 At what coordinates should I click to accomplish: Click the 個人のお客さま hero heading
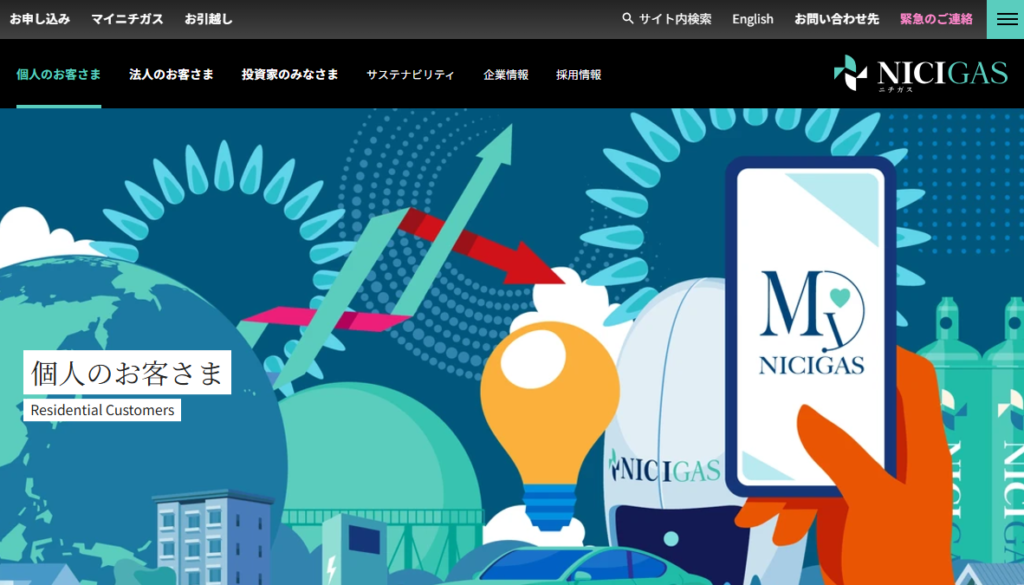tap(127, 372)
